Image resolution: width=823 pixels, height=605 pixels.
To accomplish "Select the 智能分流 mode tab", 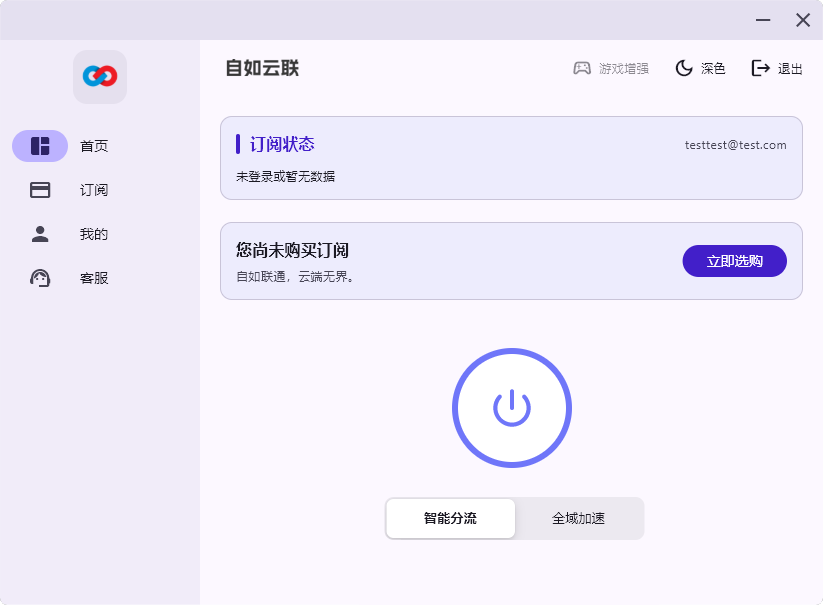I will 450,518.
